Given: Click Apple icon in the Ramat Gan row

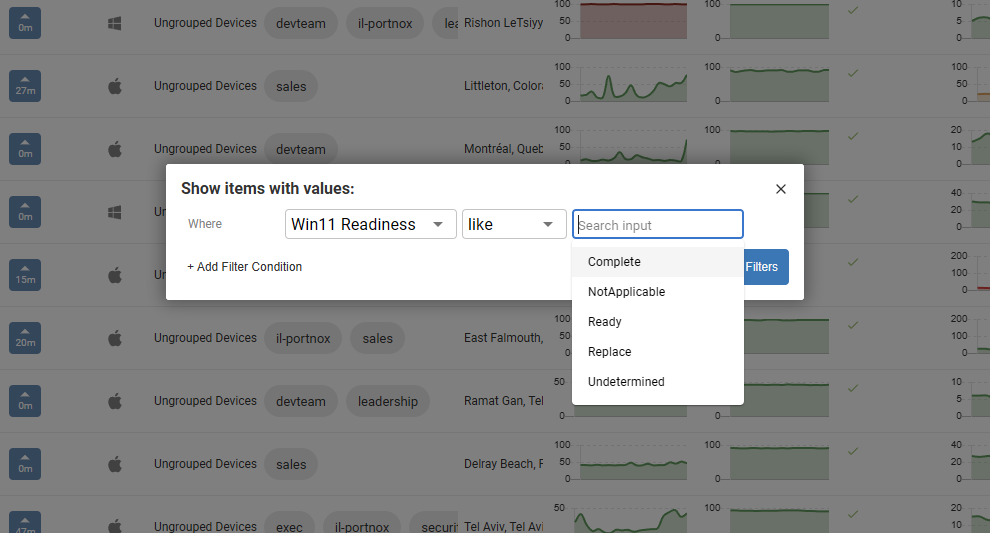Looking at the screenshot, I should point(114,401).
